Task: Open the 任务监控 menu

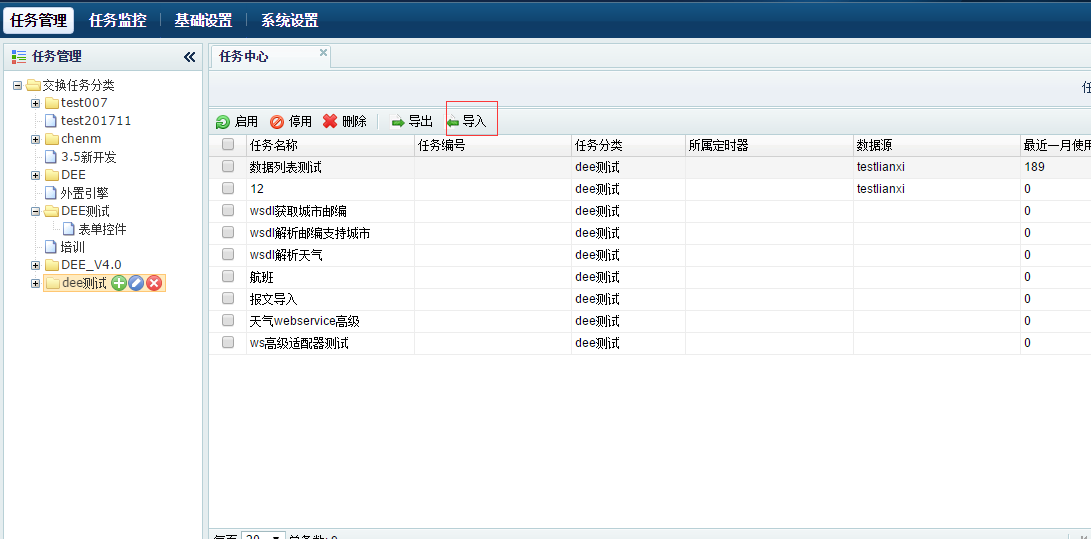Action: click(117, 20)
